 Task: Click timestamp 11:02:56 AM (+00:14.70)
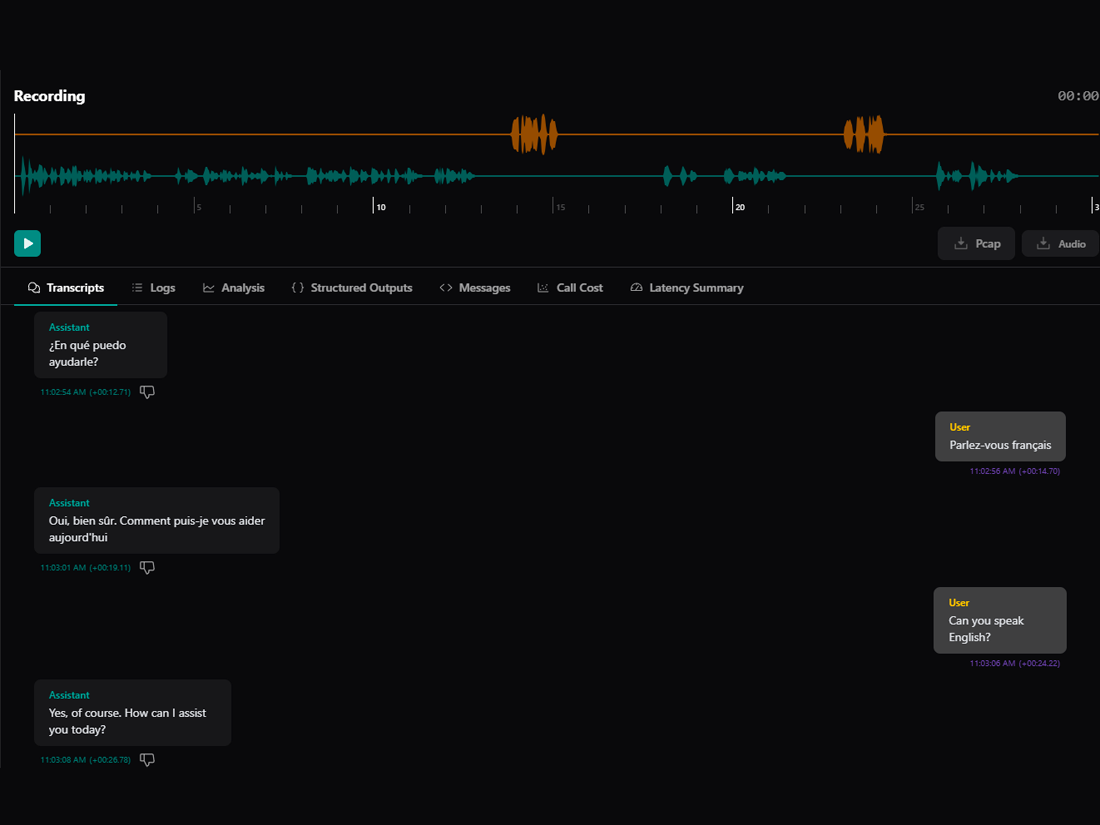(1014, 471)
